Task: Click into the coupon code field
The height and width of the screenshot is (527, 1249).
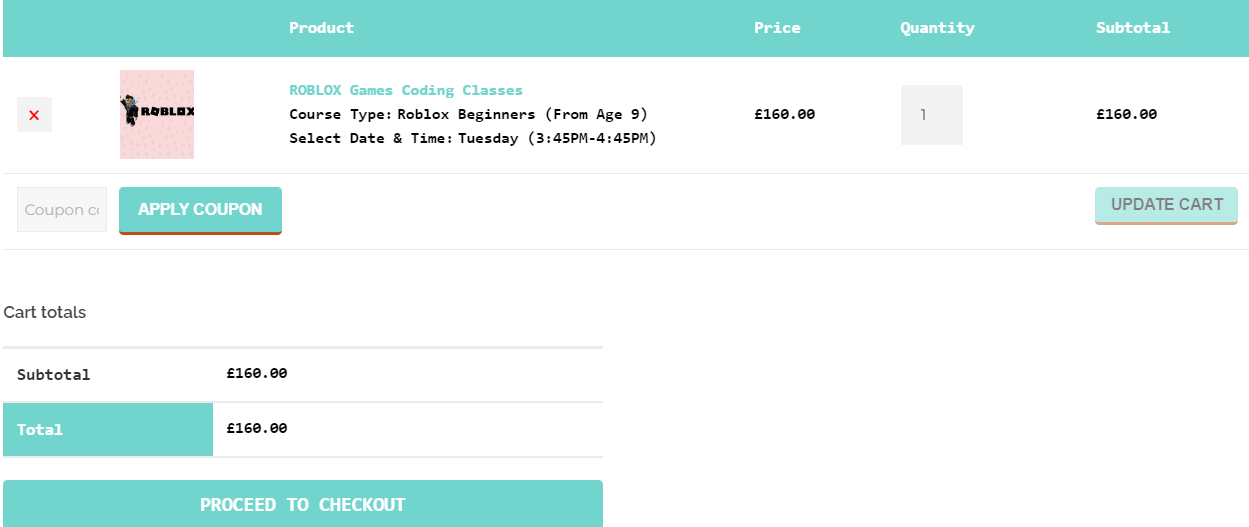Action: click(x=62, y=210)
